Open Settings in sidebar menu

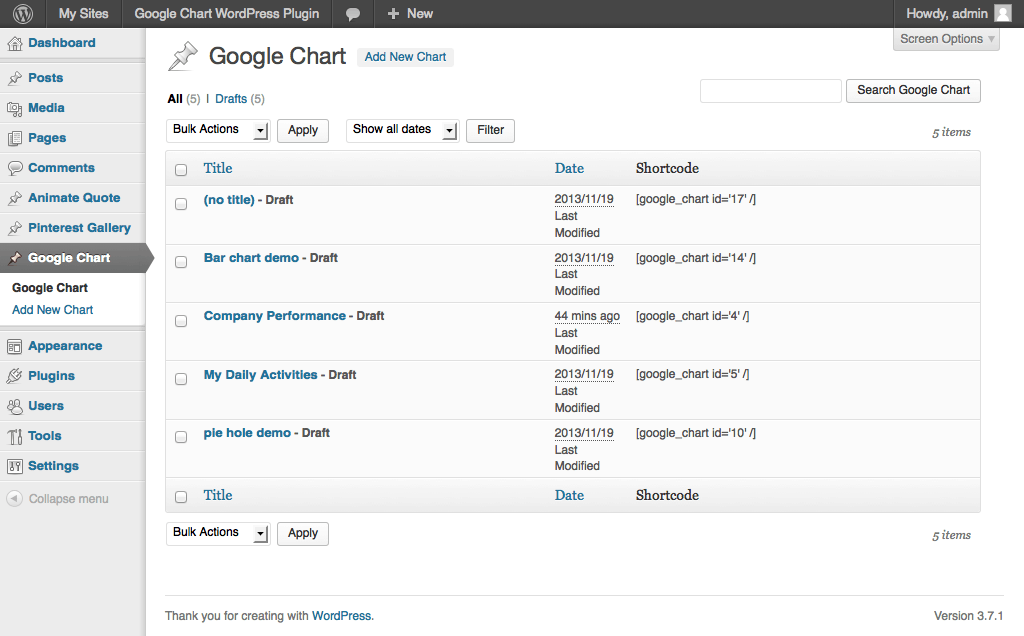point(54,466)
